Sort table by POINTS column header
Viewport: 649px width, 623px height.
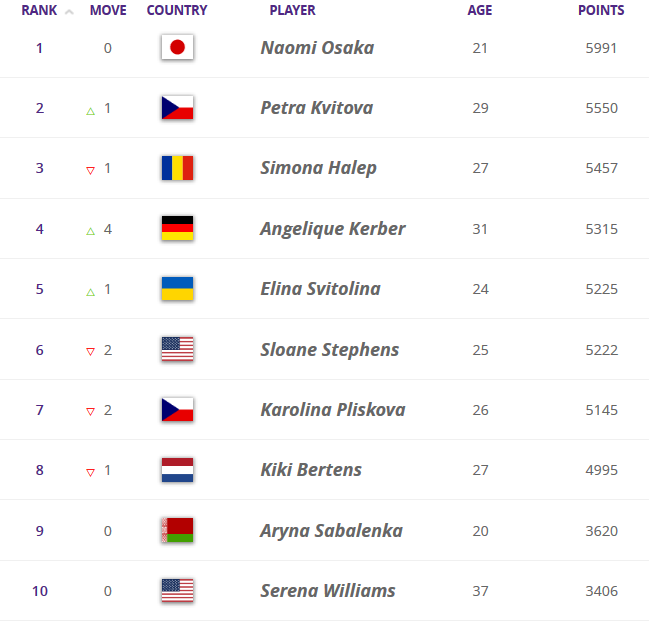(x=601, y=11)
